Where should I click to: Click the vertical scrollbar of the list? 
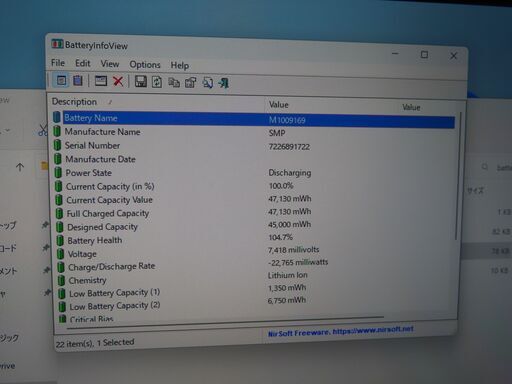(457, 176)
